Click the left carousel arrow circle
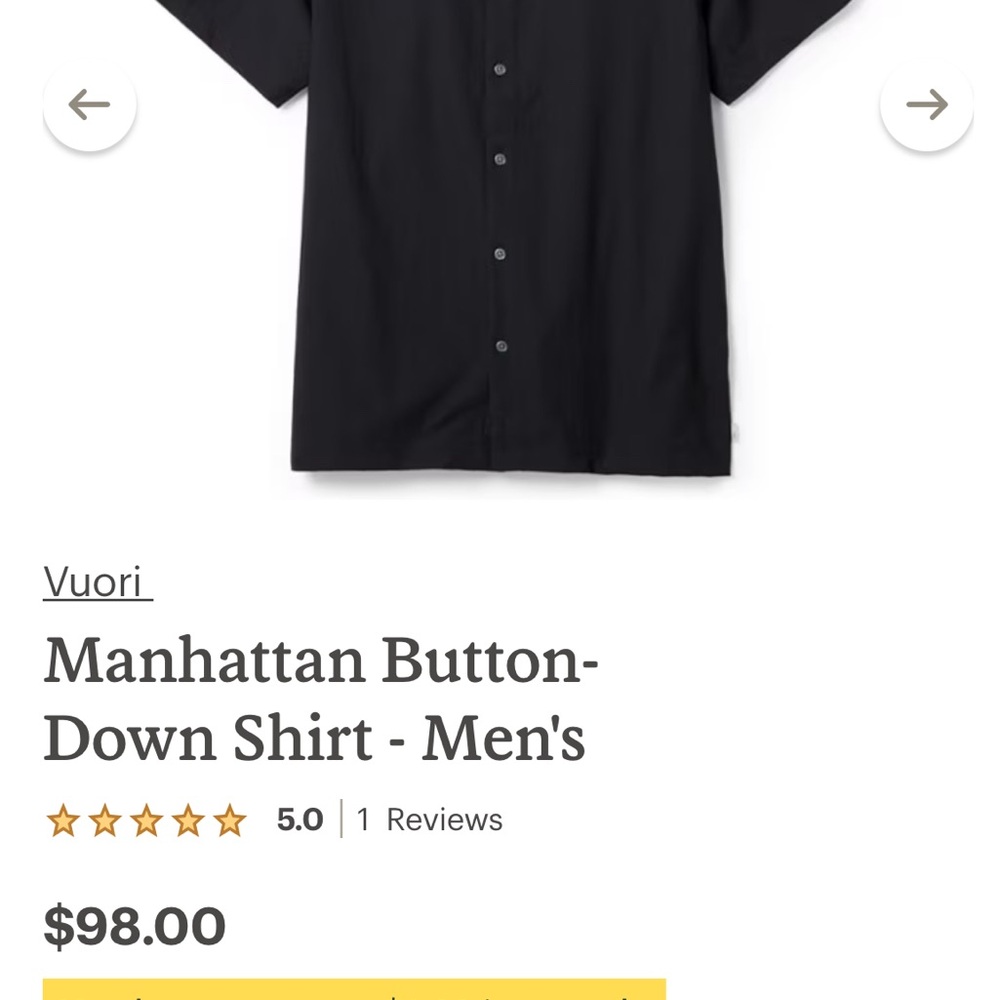The width and height of the screenshot is (1000, 1000). tap(89, 103)
